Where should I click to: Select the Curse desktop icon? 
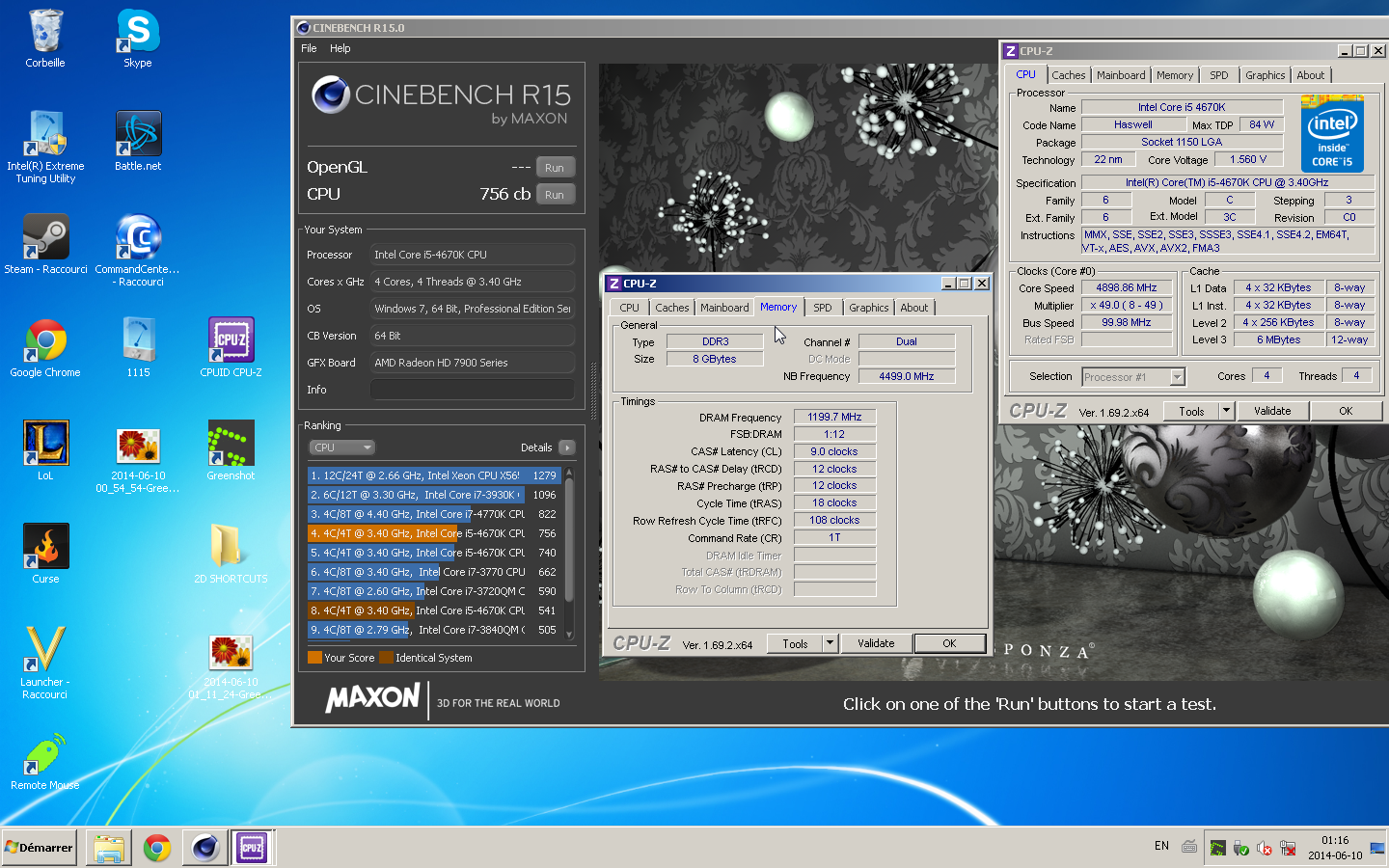pos(45,554)
